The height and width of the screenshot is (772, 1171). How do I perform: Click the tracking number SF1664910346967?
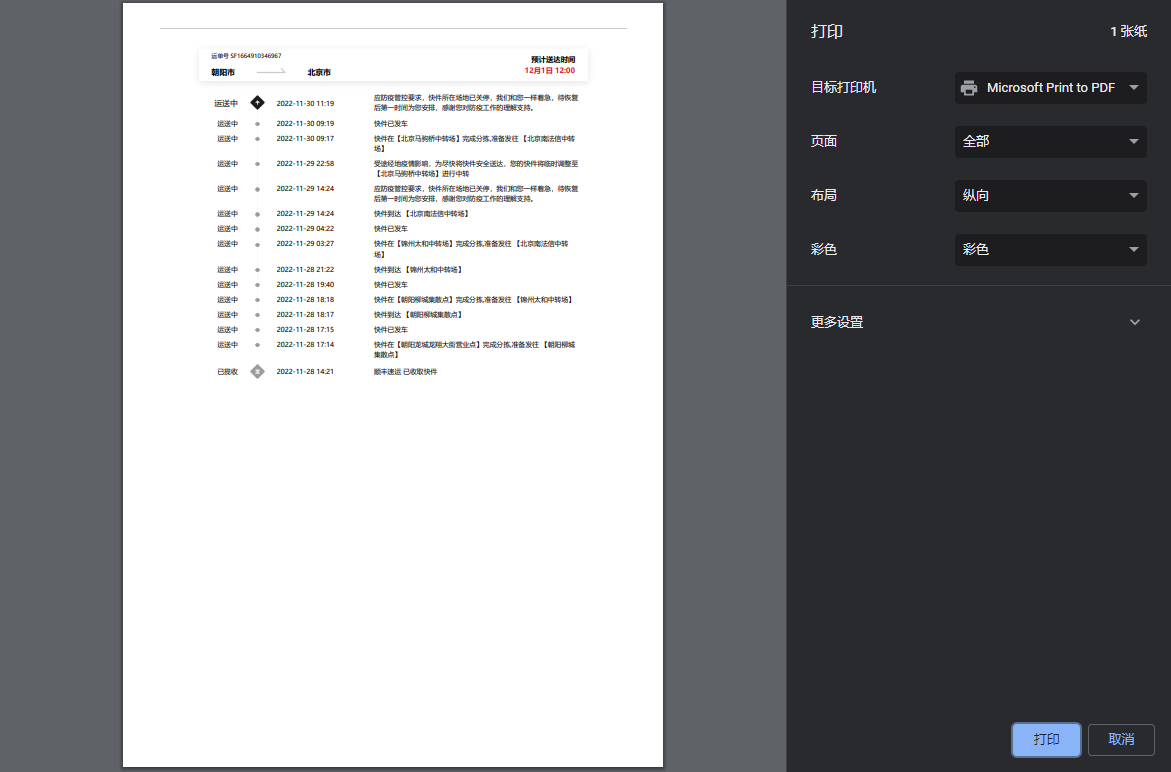(246, 56)
